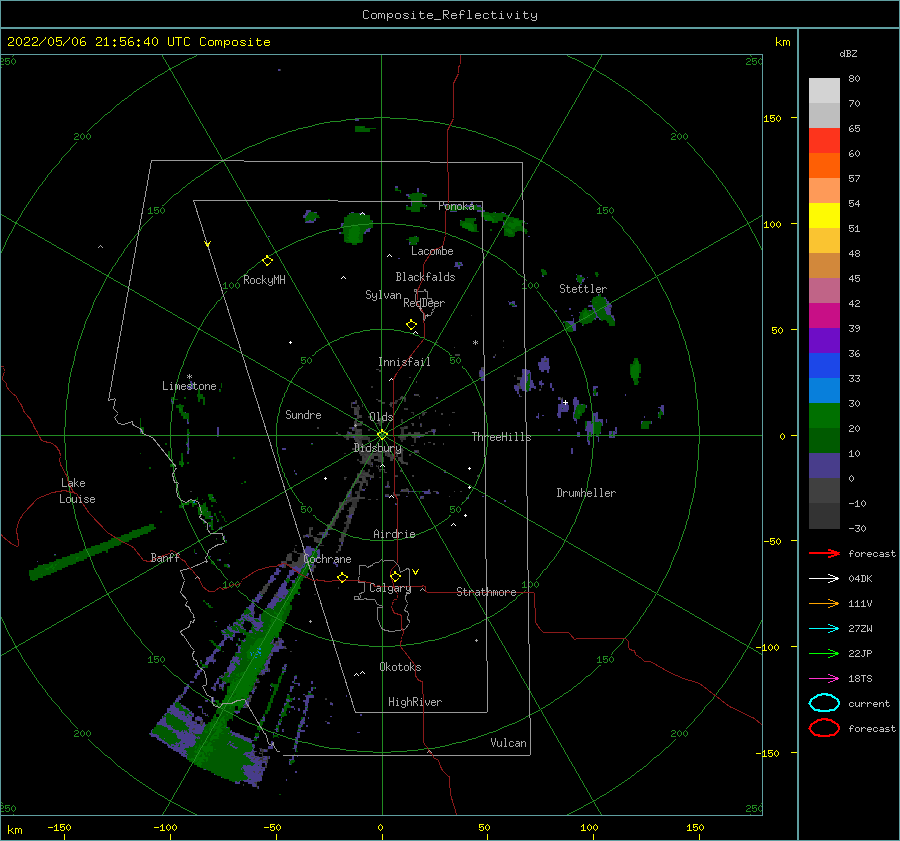Click the Sylvan label
Viewport: 900px width, 841px height.
(x=383, y=295)
